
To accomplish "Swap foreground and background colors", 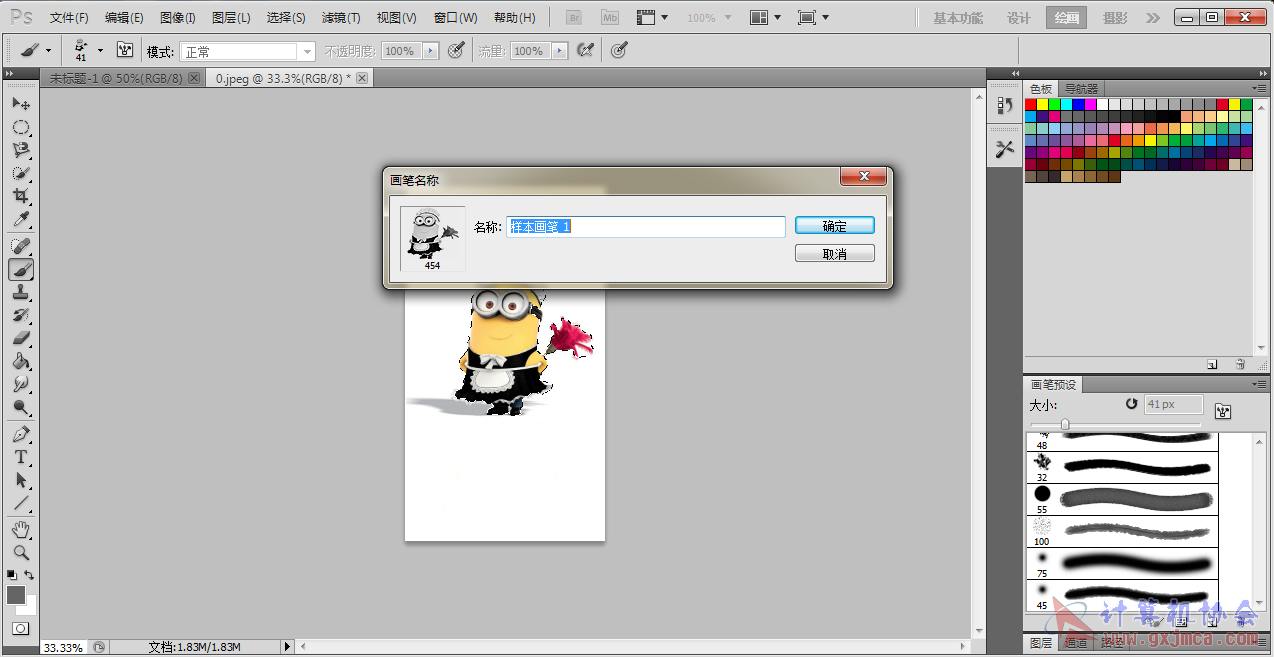I will click(x=29, y=575).
